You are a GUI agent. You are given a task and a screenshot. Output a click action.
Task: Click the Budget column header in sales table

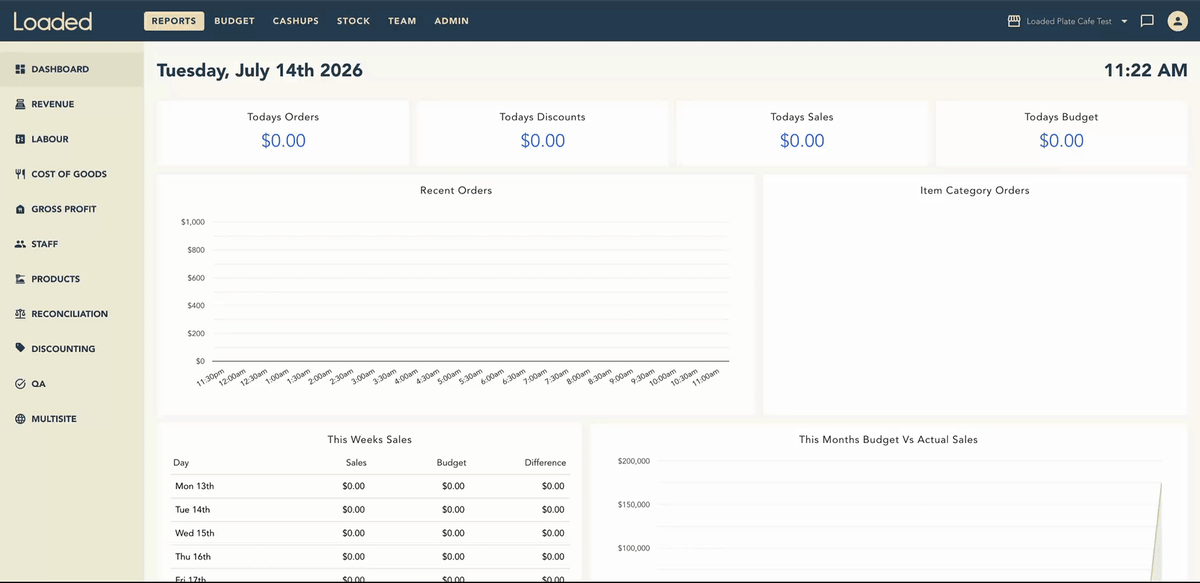coord(452,463)
